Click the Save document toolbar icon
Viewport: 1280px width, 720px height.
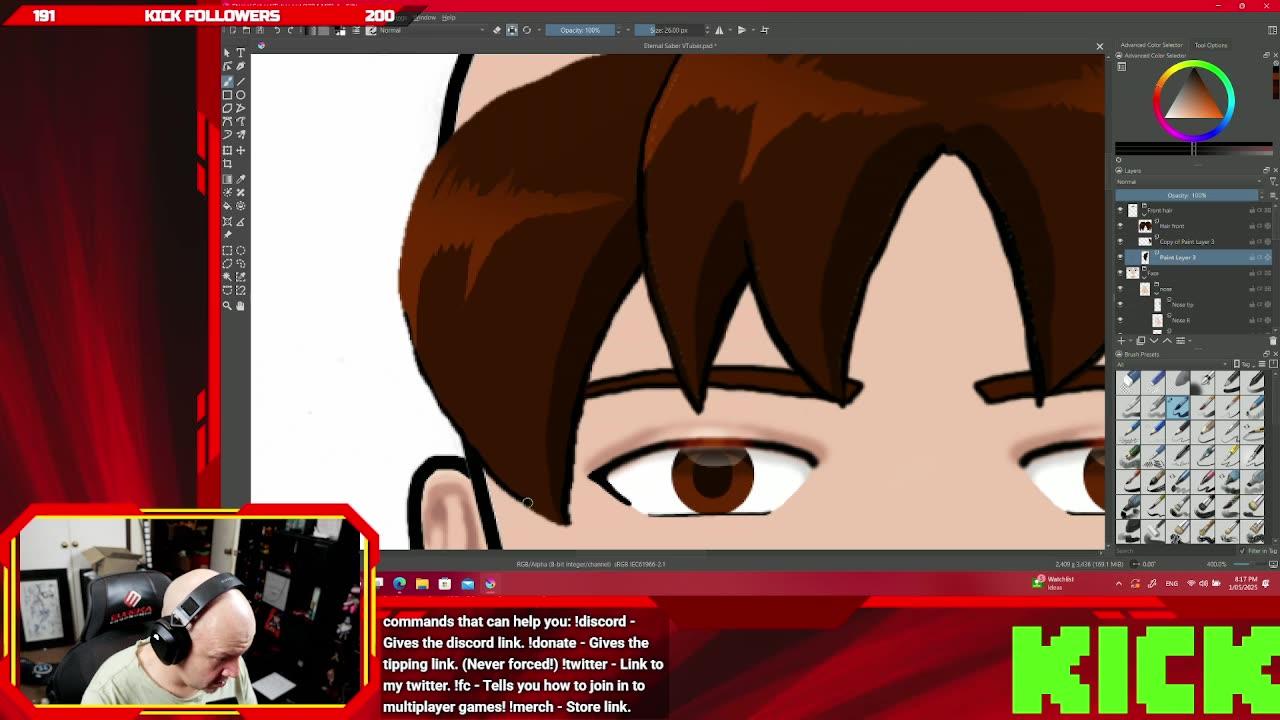260,30
